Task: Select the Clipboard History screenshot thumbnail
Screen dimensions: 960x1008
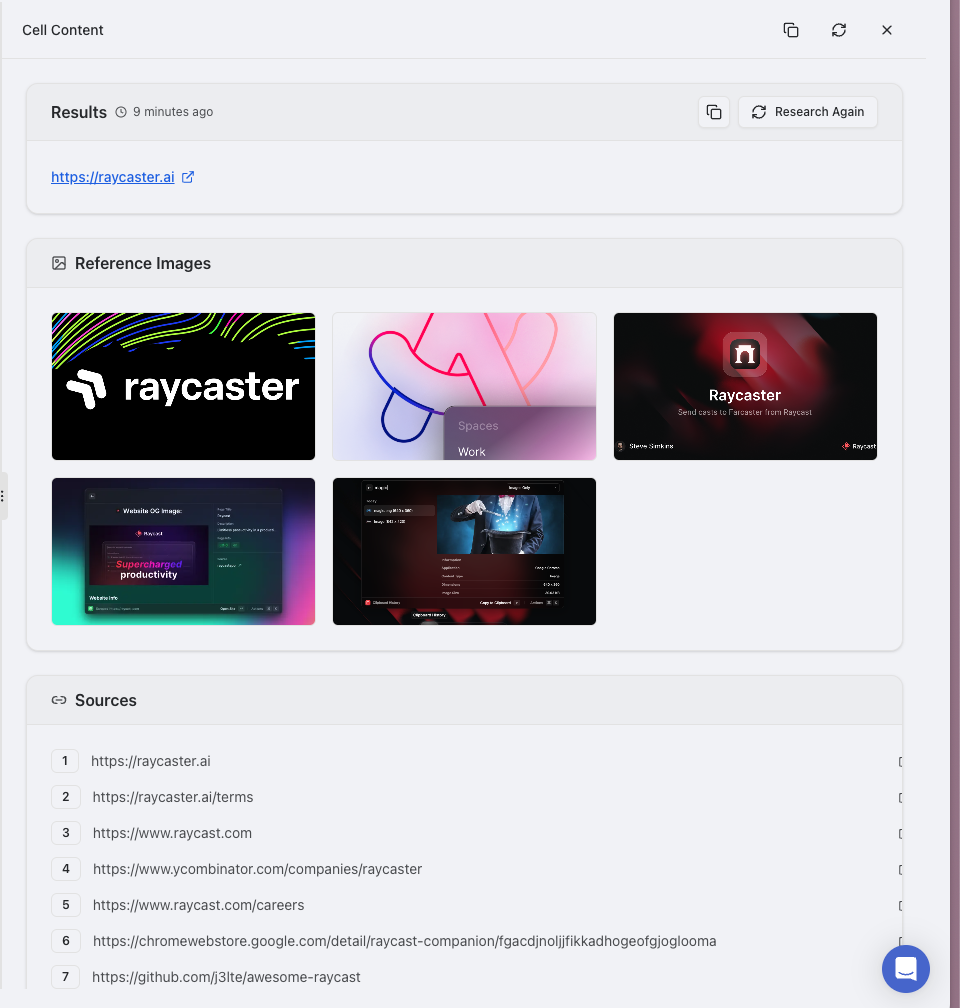Action: 464,551
